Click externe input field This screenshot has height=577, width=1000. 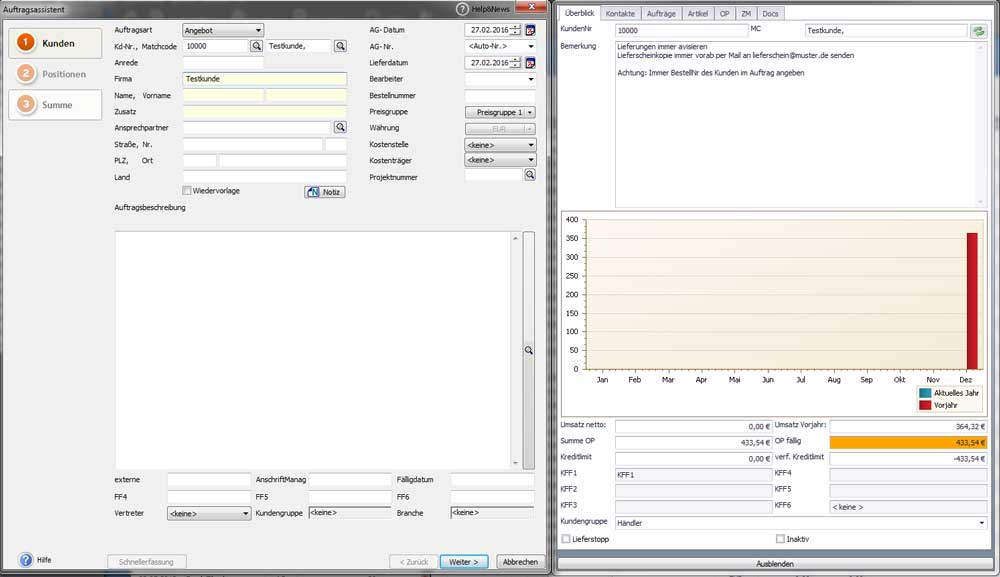[209, 479]
